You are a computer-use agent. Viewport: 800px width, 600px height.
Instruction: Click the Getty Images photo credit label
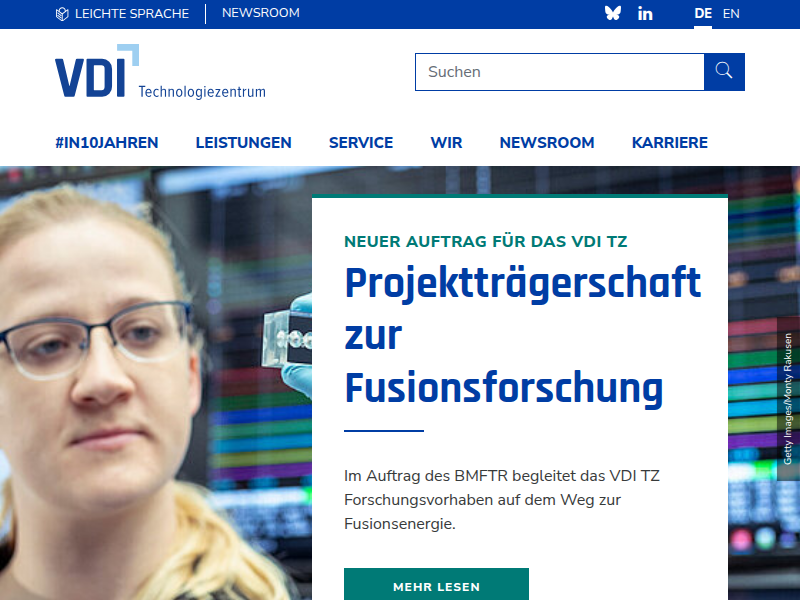(788, 399)
